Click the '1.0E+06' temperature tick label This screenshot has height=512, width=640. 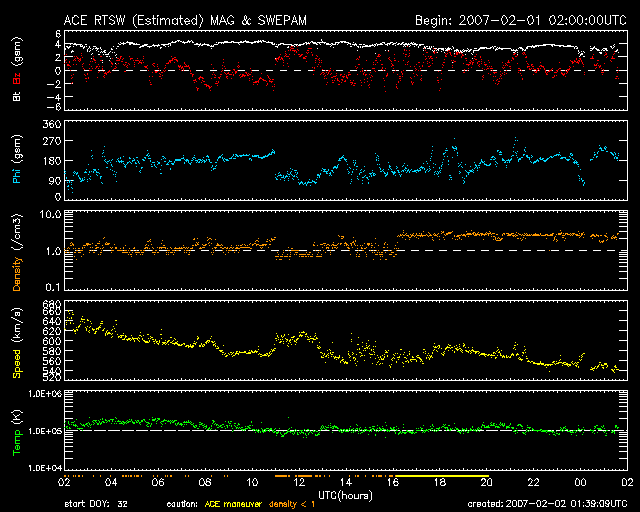[45, 394]
